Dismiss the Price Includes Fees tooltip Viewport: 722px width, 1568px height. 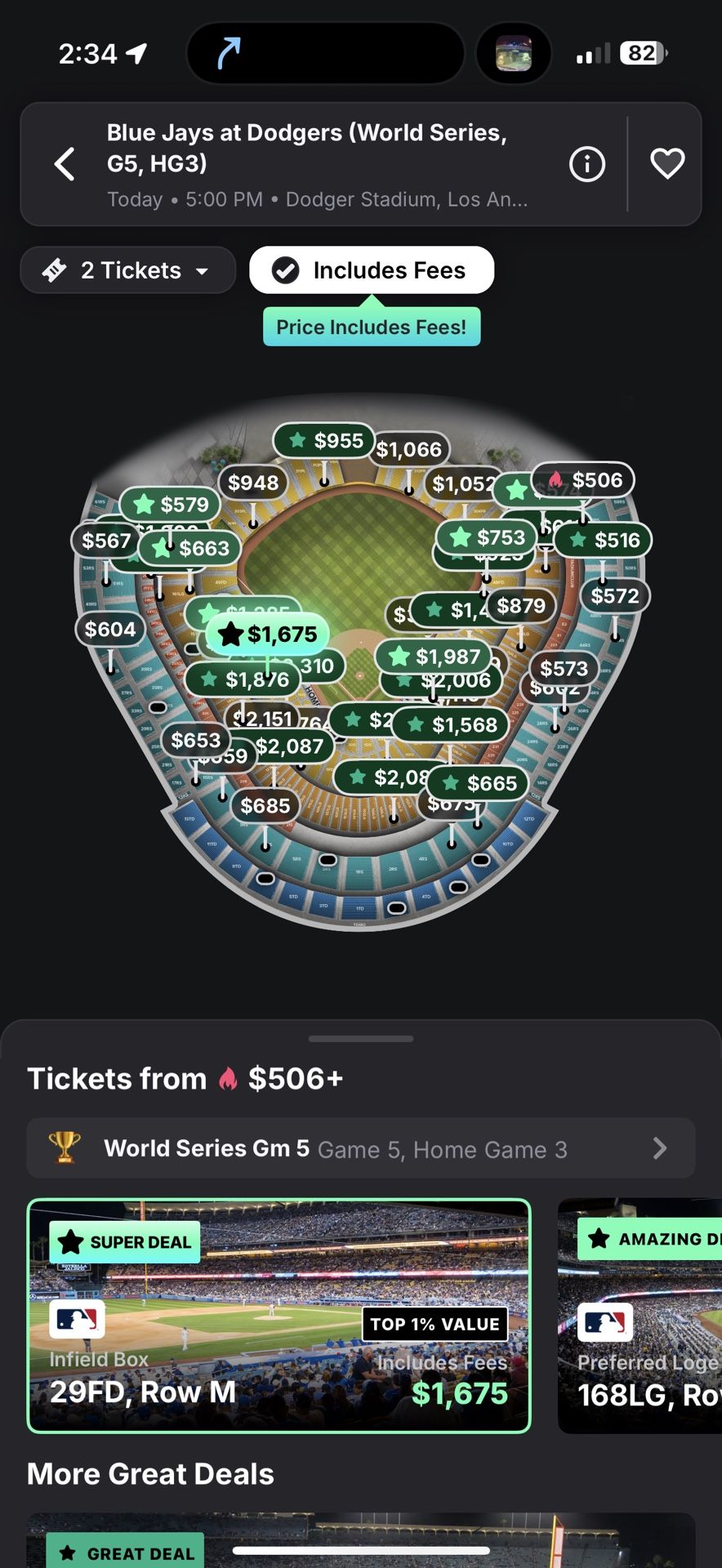(372, 327)
